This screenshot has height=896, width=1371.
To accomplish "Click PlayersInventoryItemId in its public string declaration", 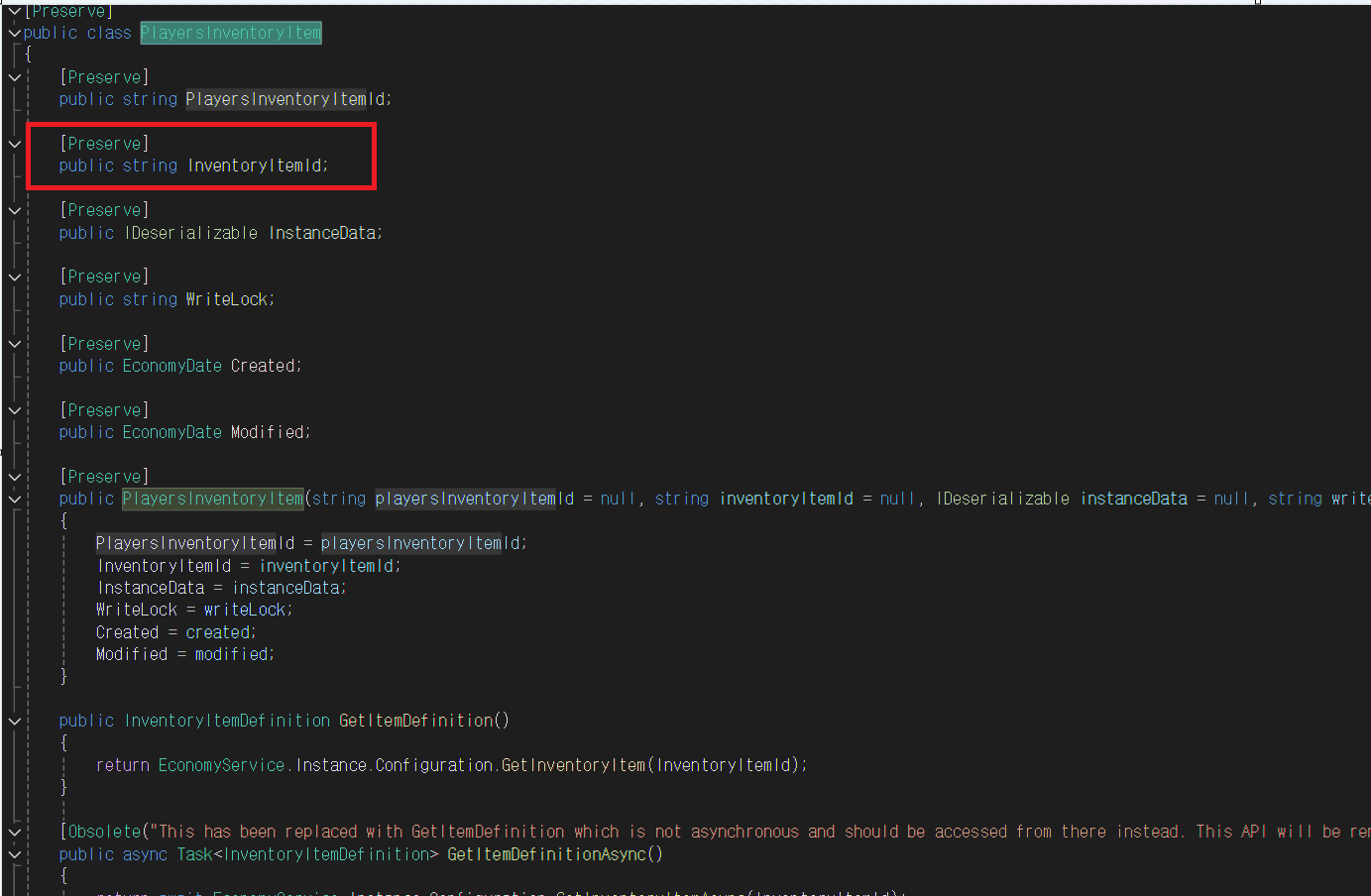I will pos(286,99).
